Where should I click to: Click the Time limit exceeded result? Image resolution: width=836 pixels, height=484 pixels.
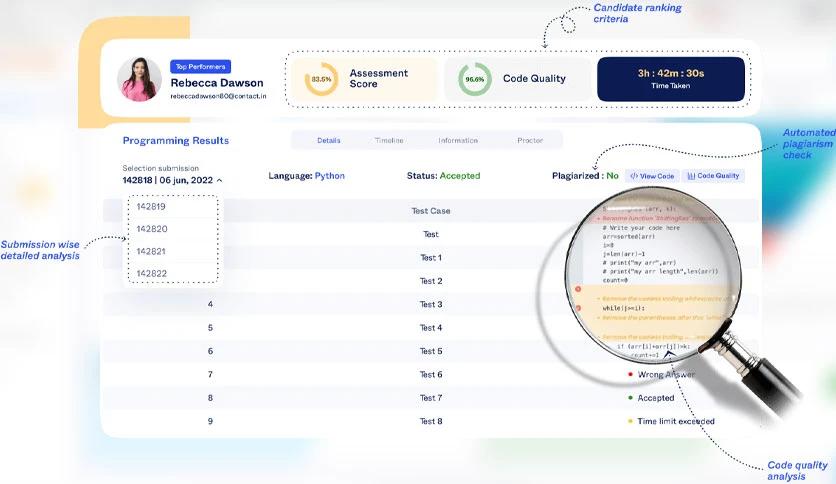click(676, 421)
